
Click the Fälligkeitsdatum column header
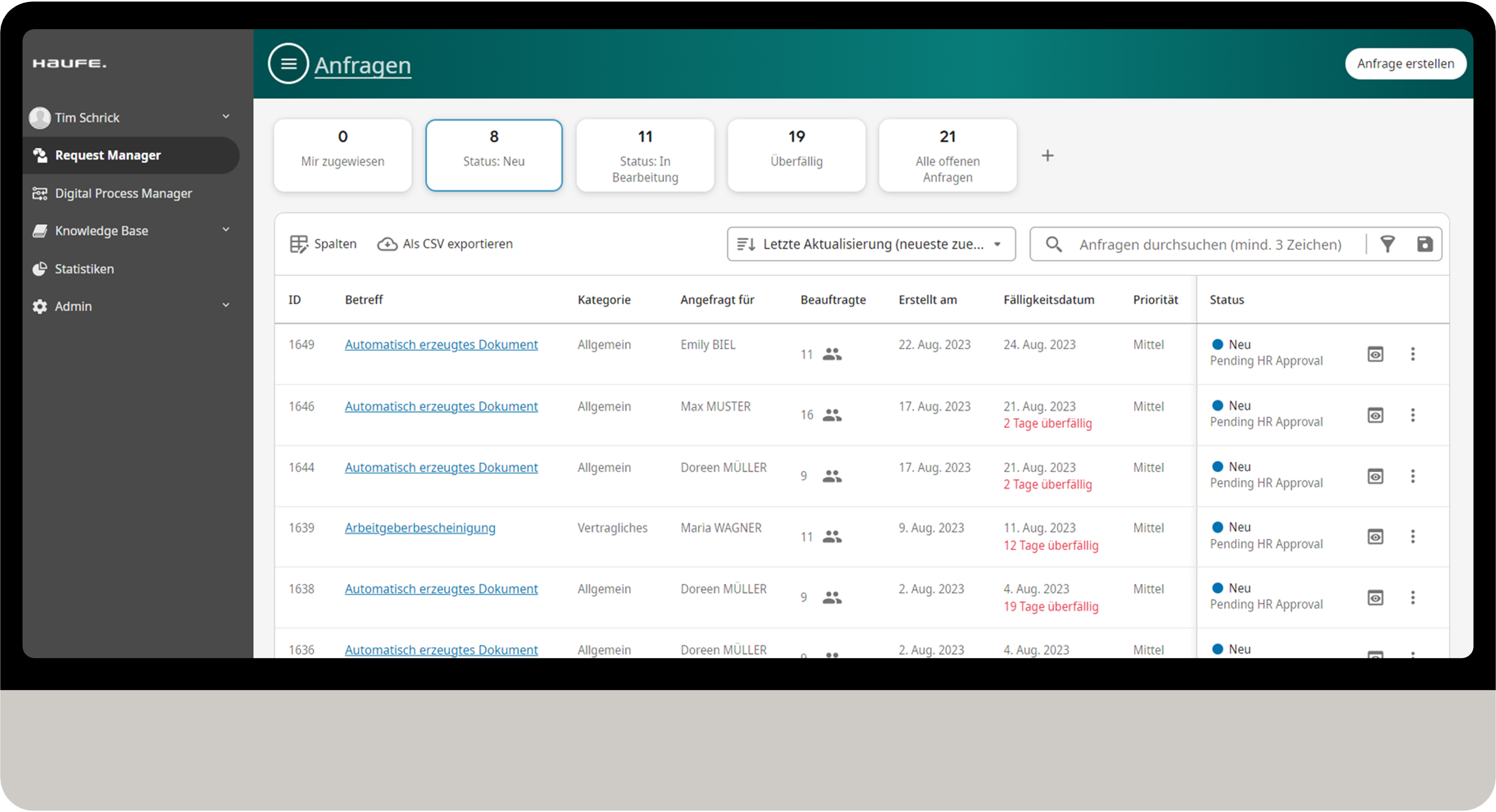(x=1049, y=300)
